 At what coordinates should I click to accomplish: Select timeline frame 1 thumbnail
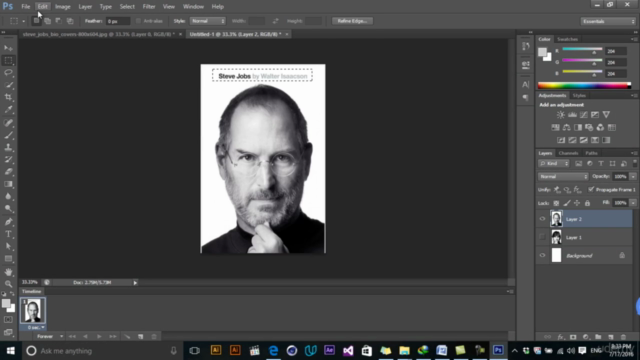click(32, 311)
